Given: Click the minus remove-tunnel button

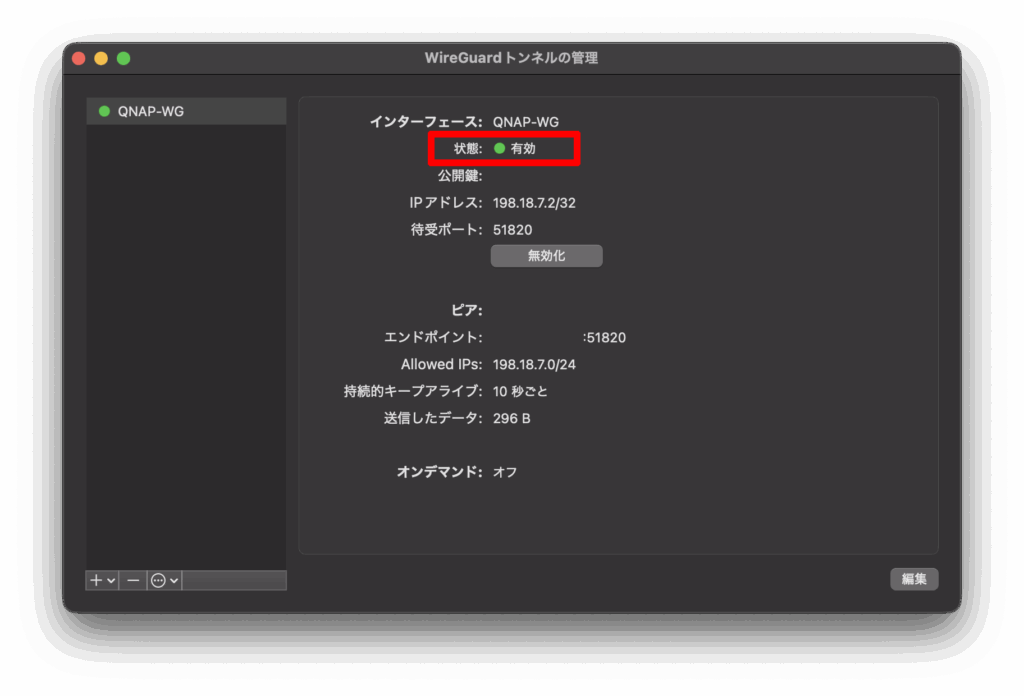Looking at the screenshot, I should point(133,580).
